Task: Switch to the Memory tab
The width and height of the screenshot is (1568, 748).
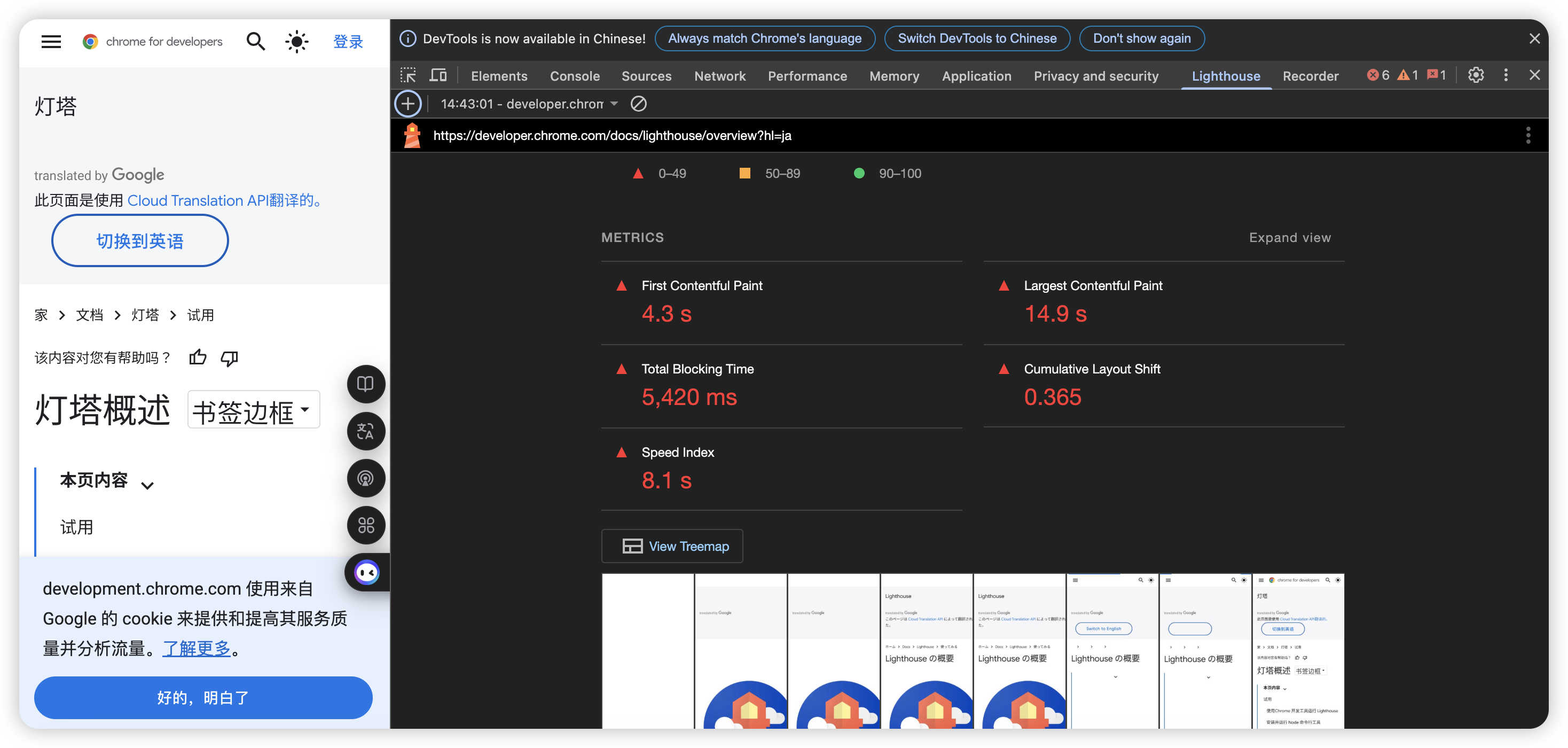Action: tap(894, 76)
